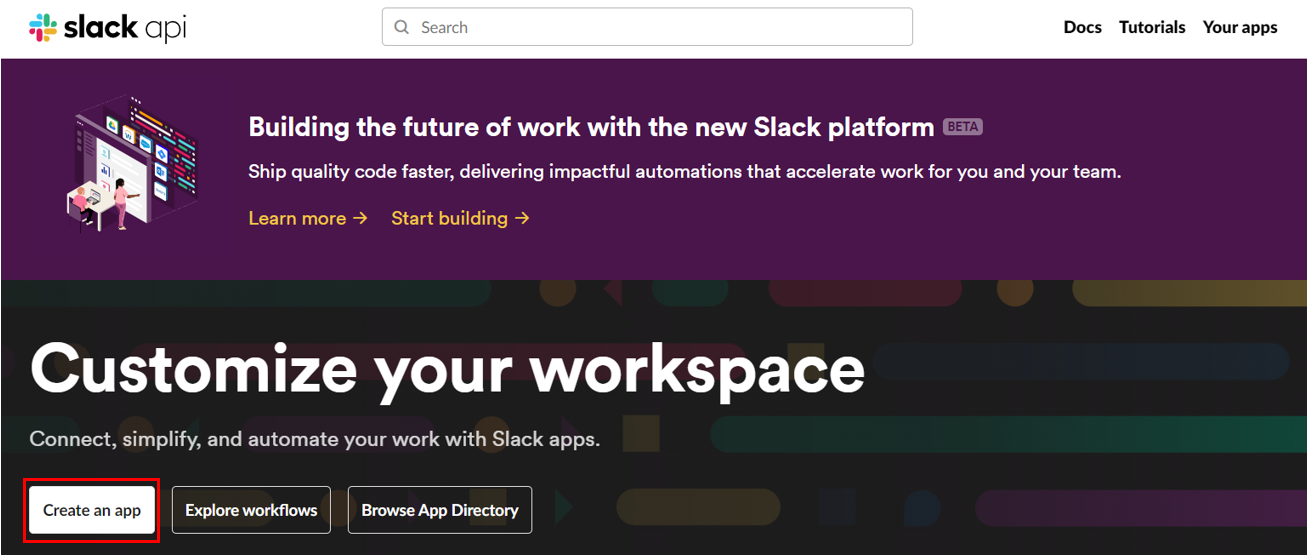
Task: Open the Docs menu item
Action: [x=1082, y=28]
